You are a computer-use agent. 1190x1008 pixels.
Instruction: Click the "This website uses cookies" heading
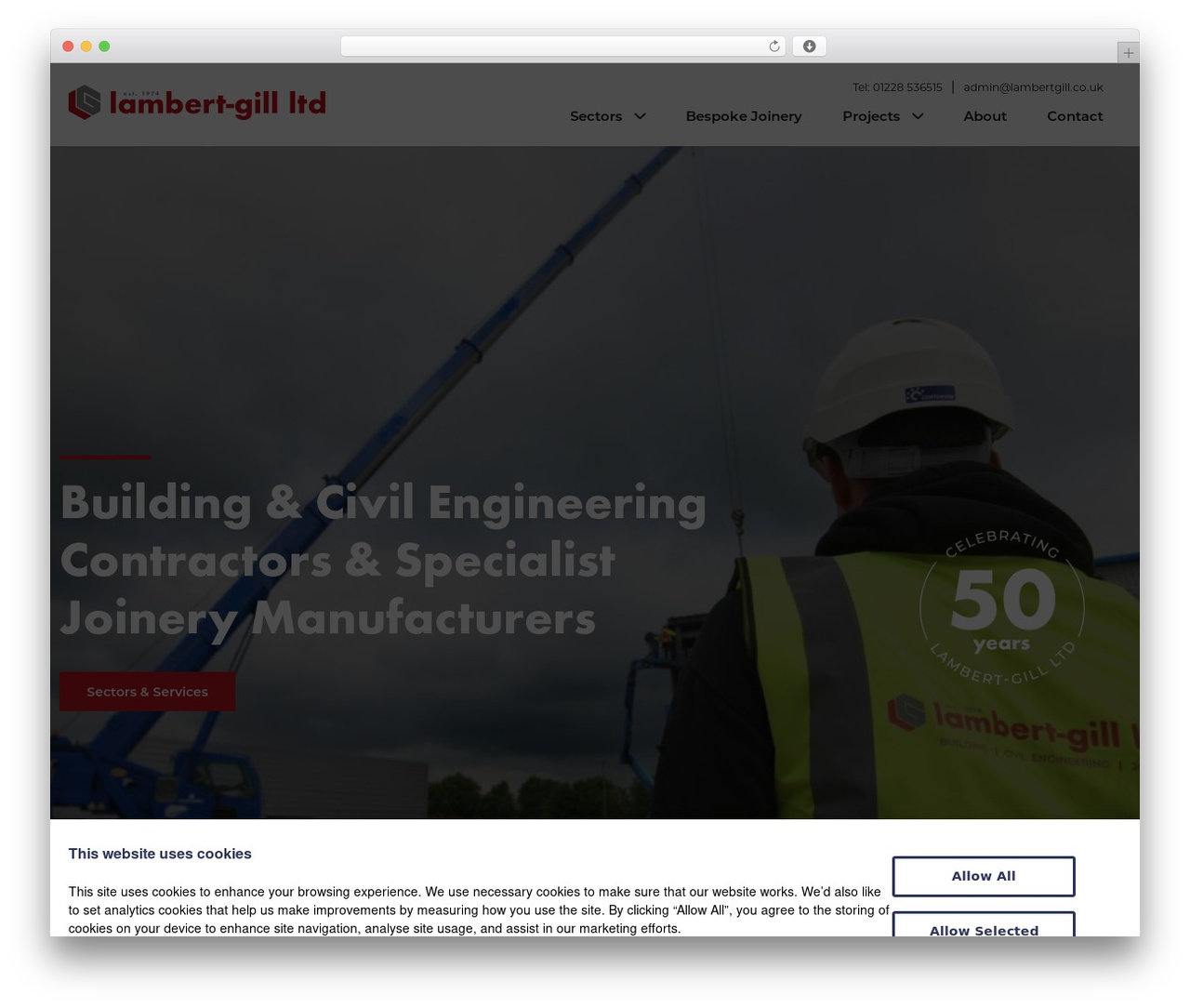[x=160, y=854]
